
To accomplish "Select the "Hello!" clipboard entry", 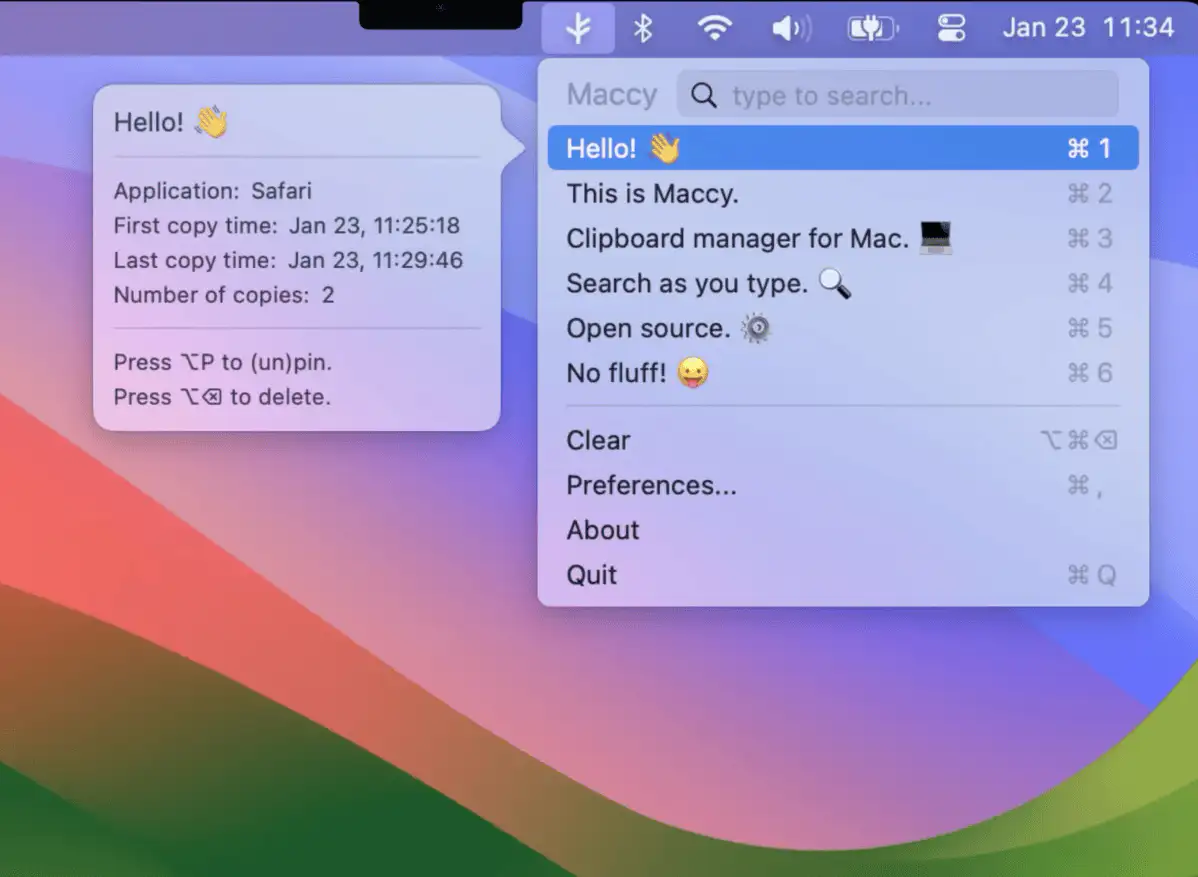I will tap(842, 148).
